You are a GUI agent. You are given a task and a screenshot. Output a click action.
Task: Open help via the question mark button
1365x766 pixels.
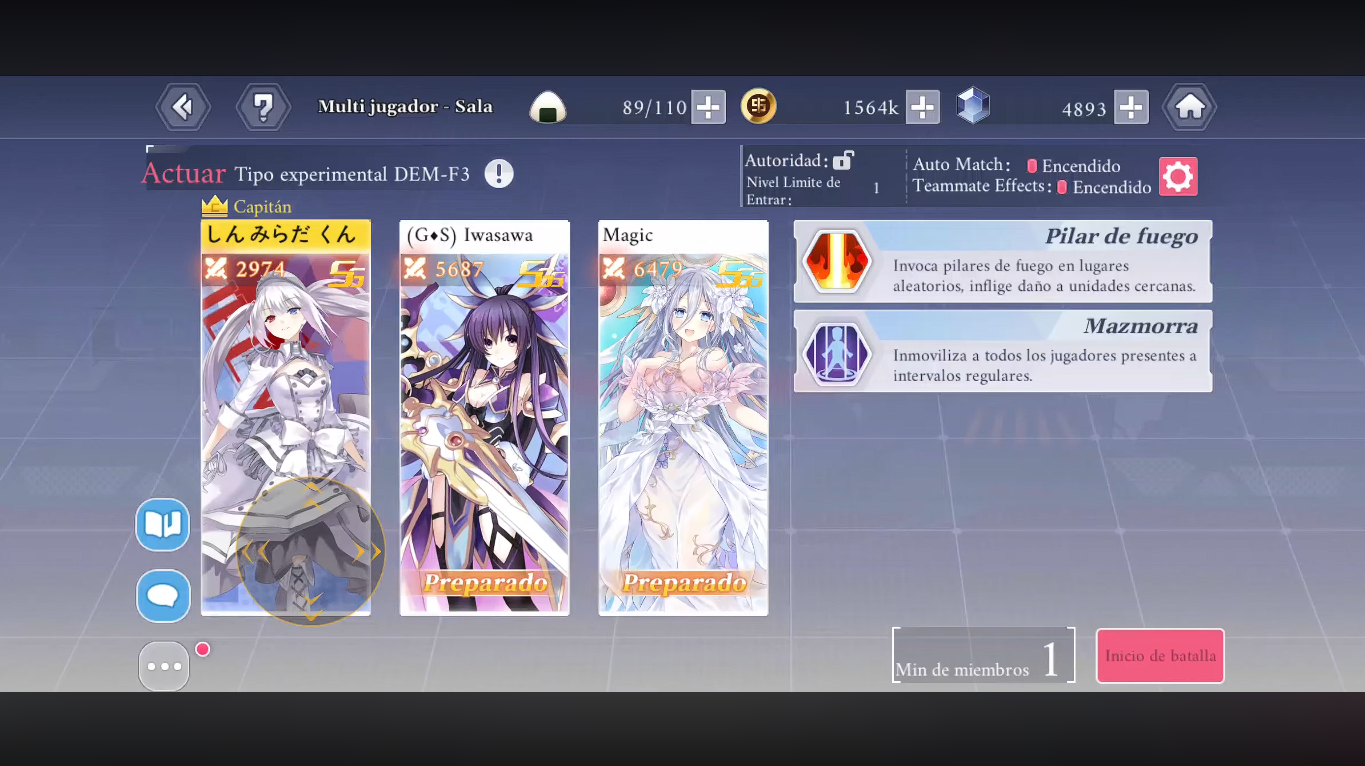[263, 107]
